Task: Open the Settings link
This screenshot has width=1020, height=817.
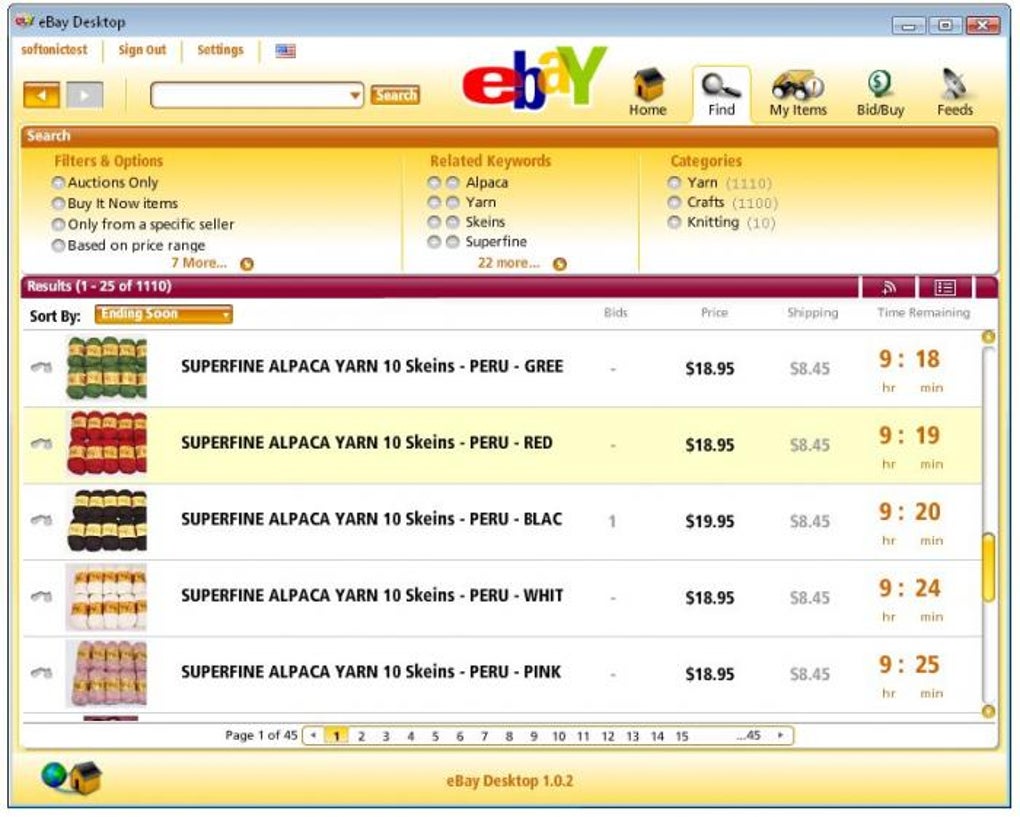Action: point(220,49)
